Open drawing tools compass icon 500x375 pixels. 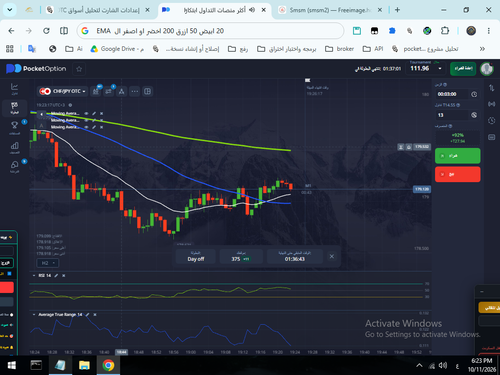click(122, 91)
